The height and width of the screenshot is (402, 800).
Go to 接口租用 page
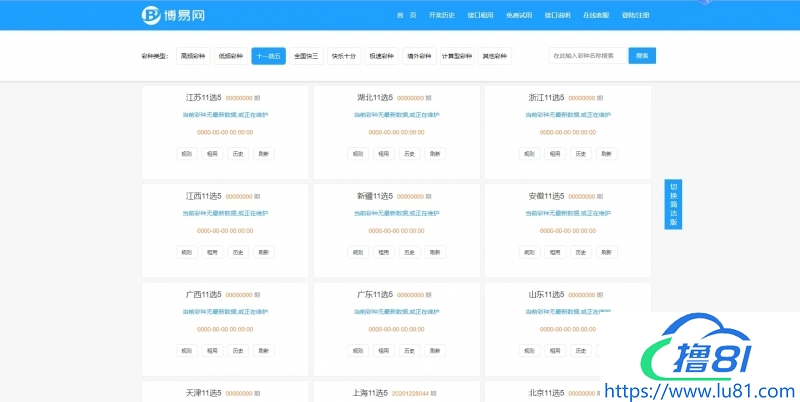click(x=481, y=16)
